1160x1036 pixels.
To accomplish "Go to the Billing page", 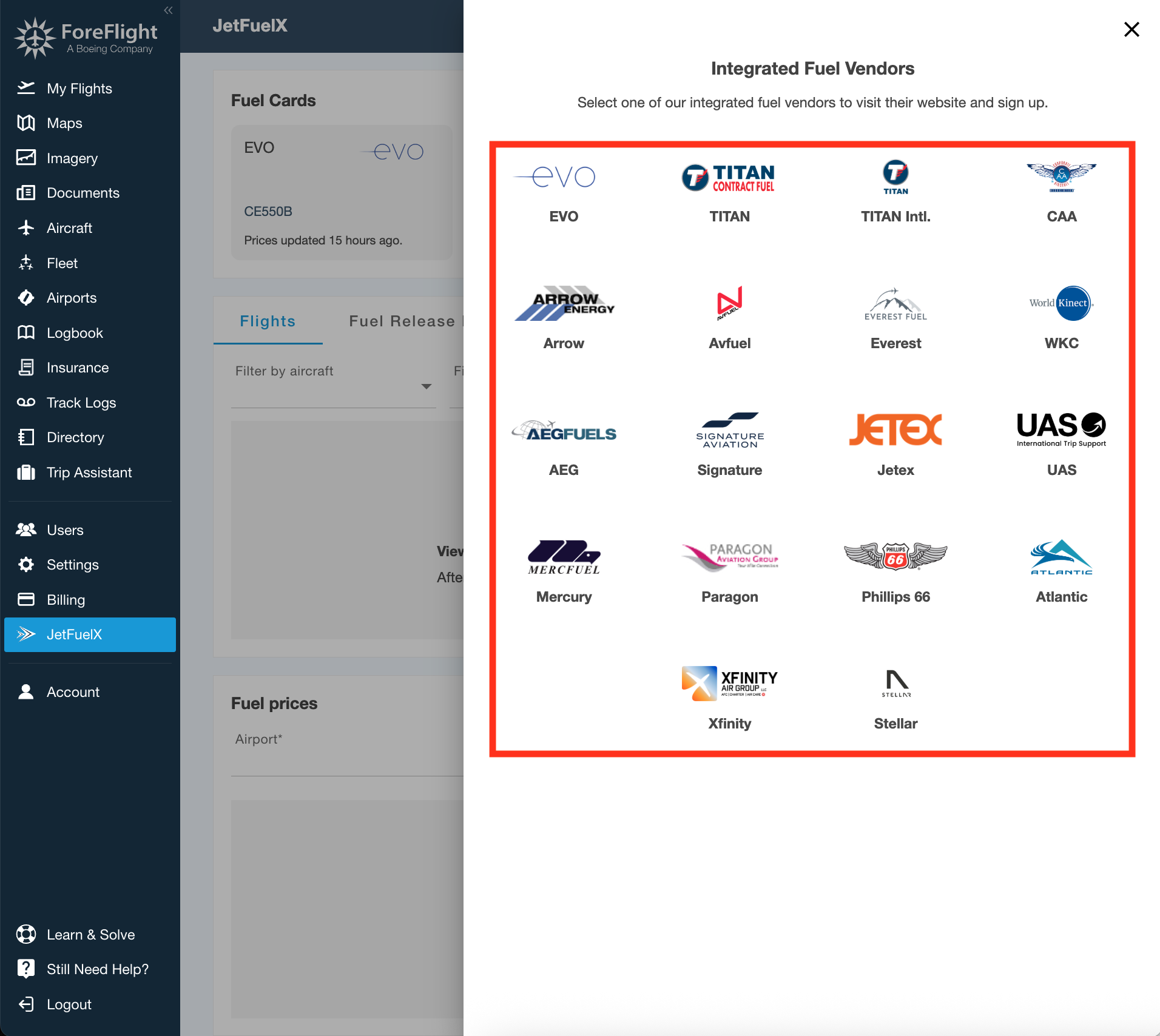I will 90,600.
